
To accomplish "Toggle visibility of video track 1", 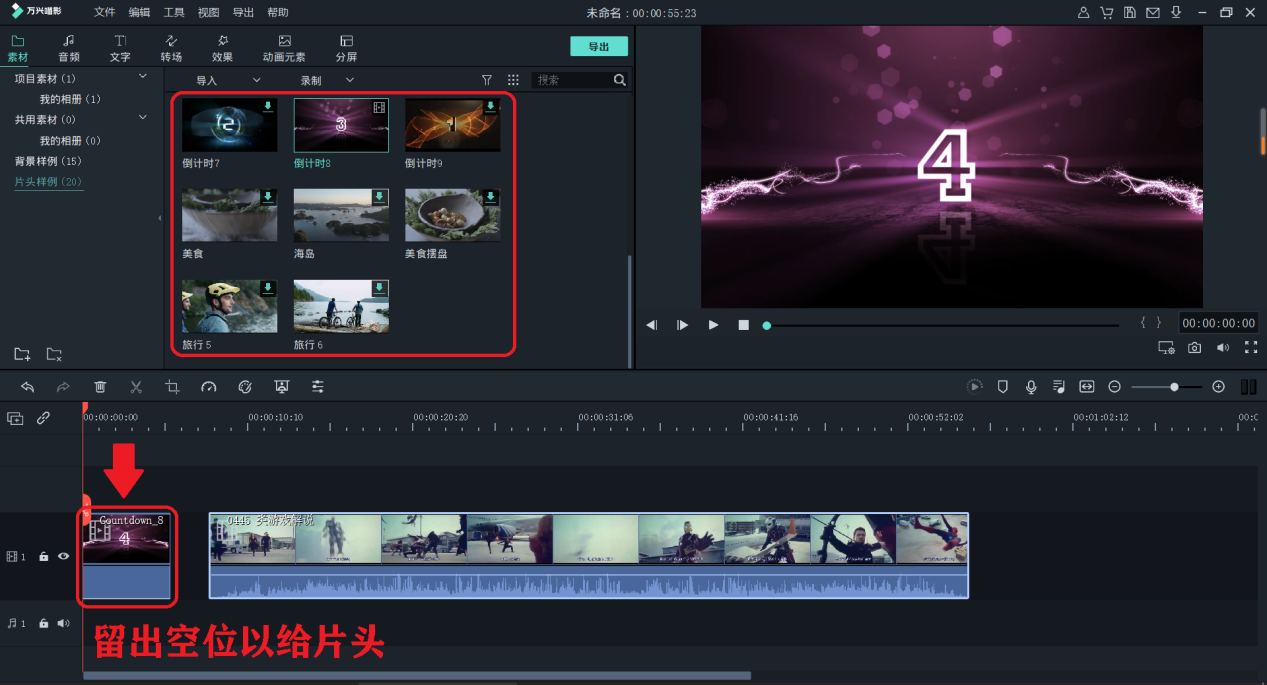I will (64, 556).
